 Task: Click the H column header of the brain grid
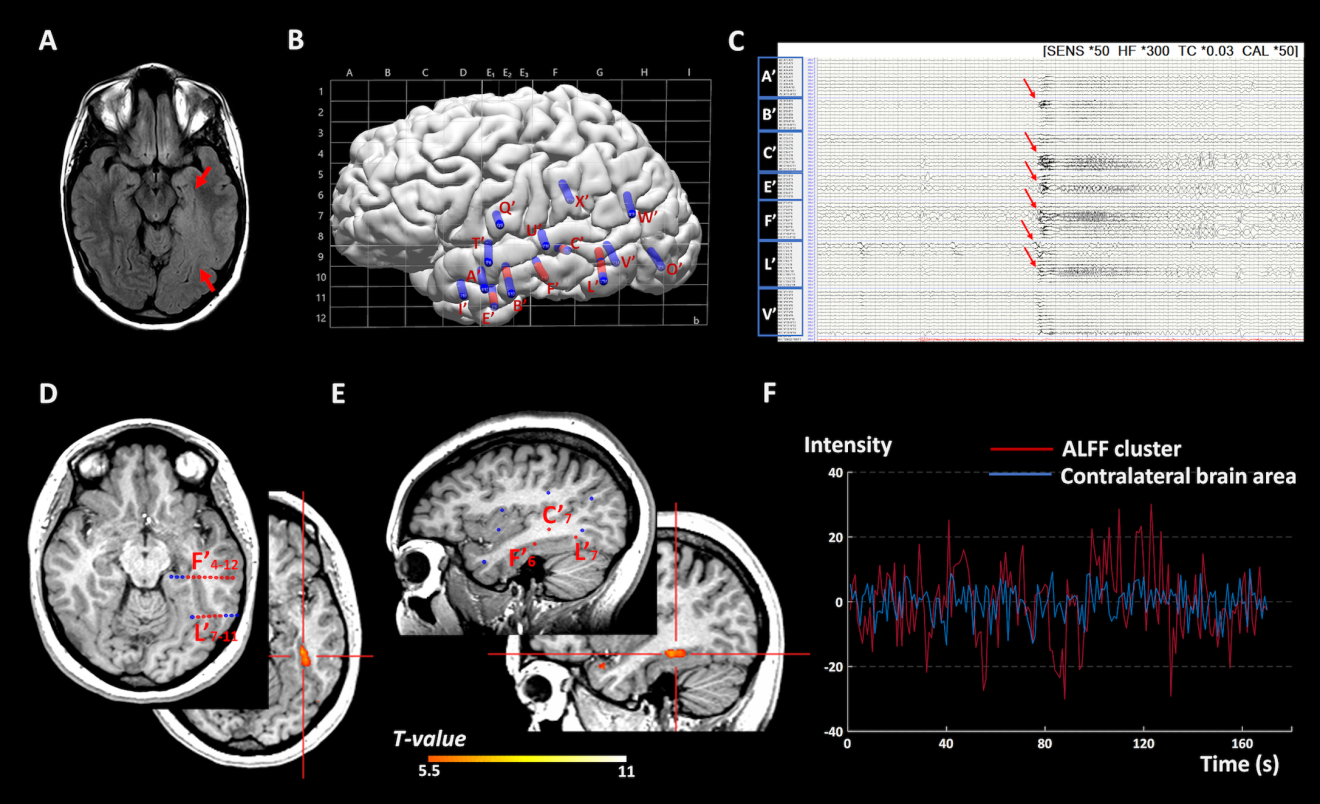[644, 73]
